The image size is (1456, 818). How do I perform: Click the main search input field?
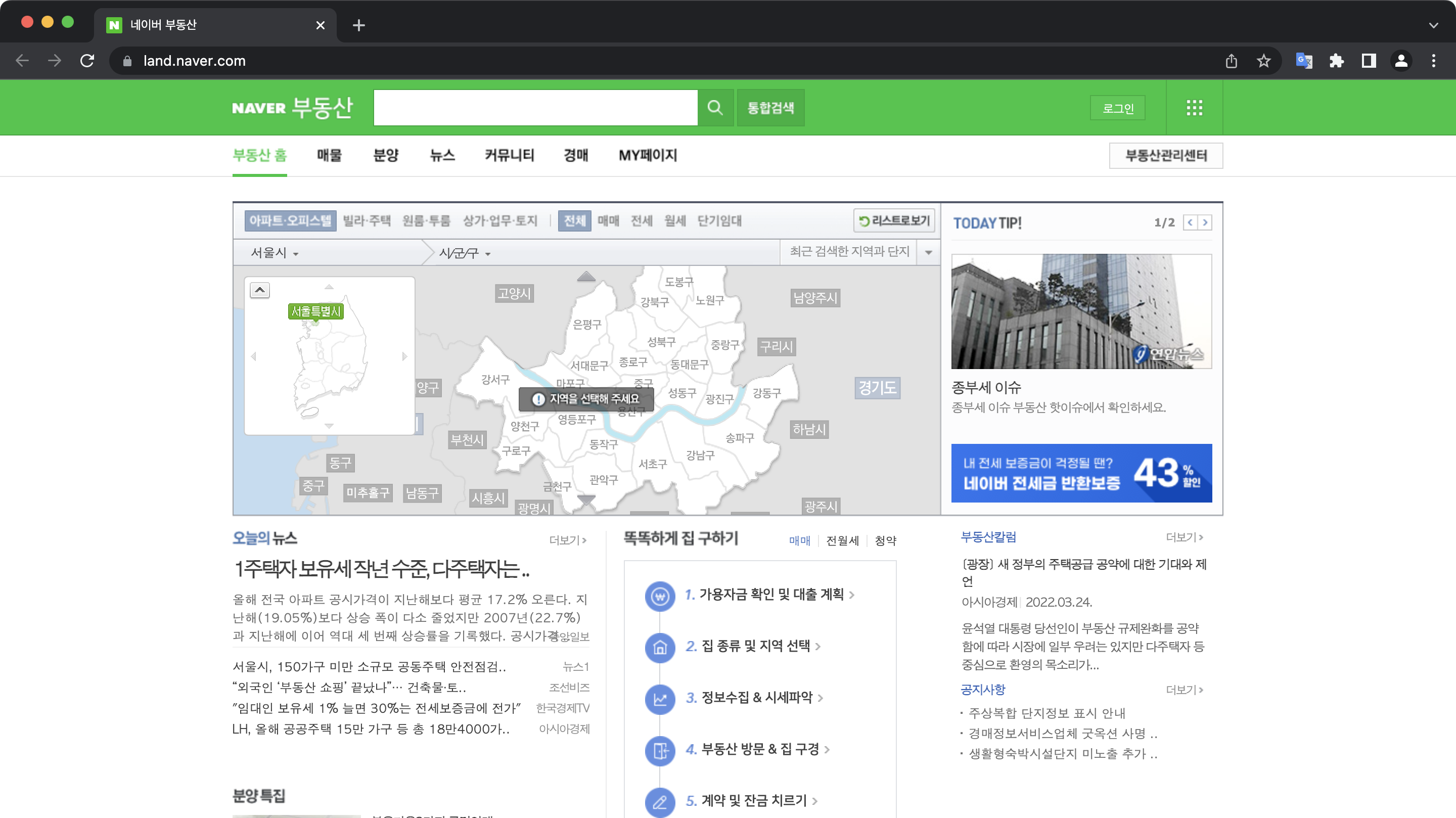(535, 107)
